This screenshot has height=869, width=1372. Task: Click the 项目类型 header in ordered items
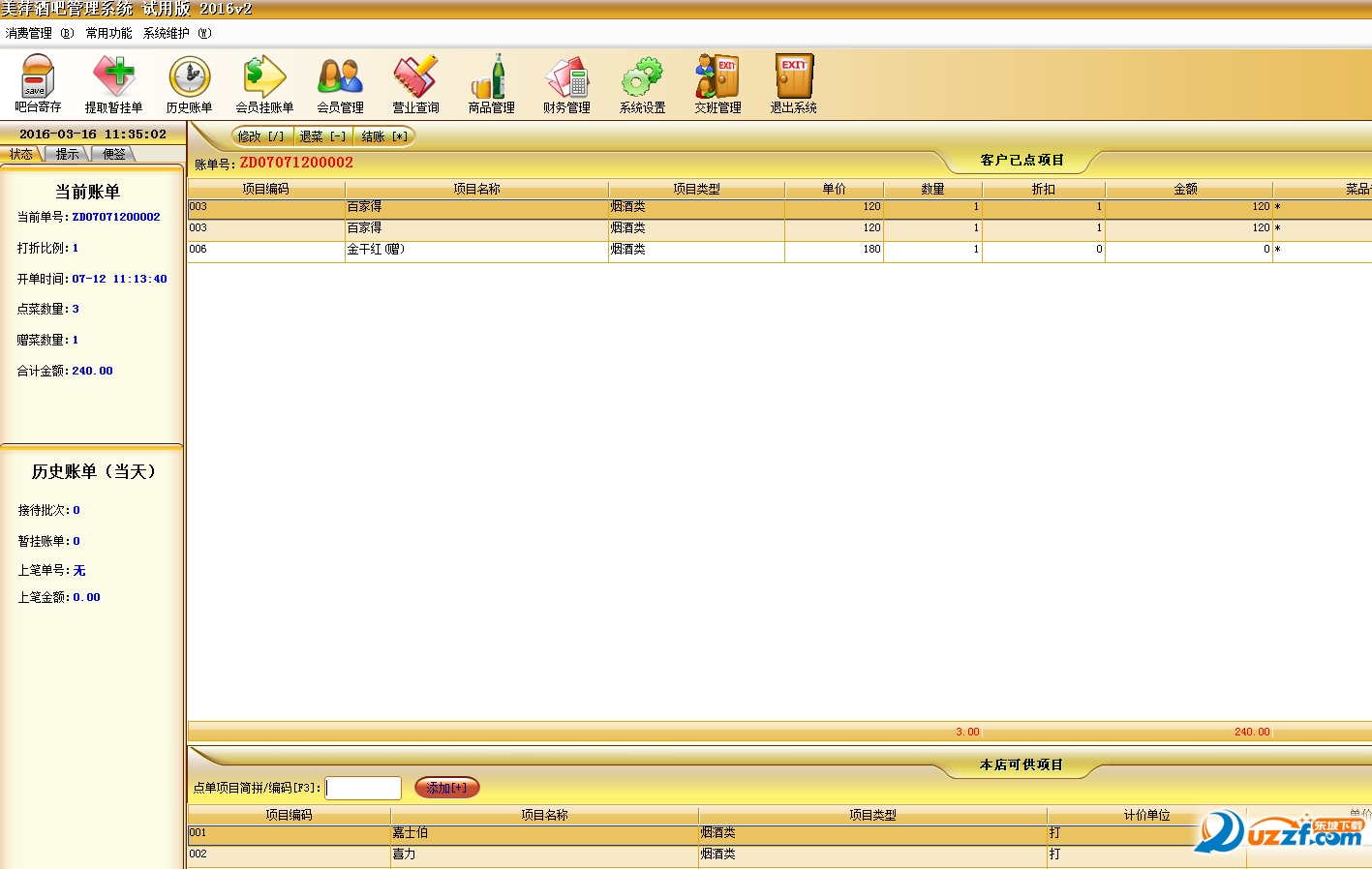696,189
